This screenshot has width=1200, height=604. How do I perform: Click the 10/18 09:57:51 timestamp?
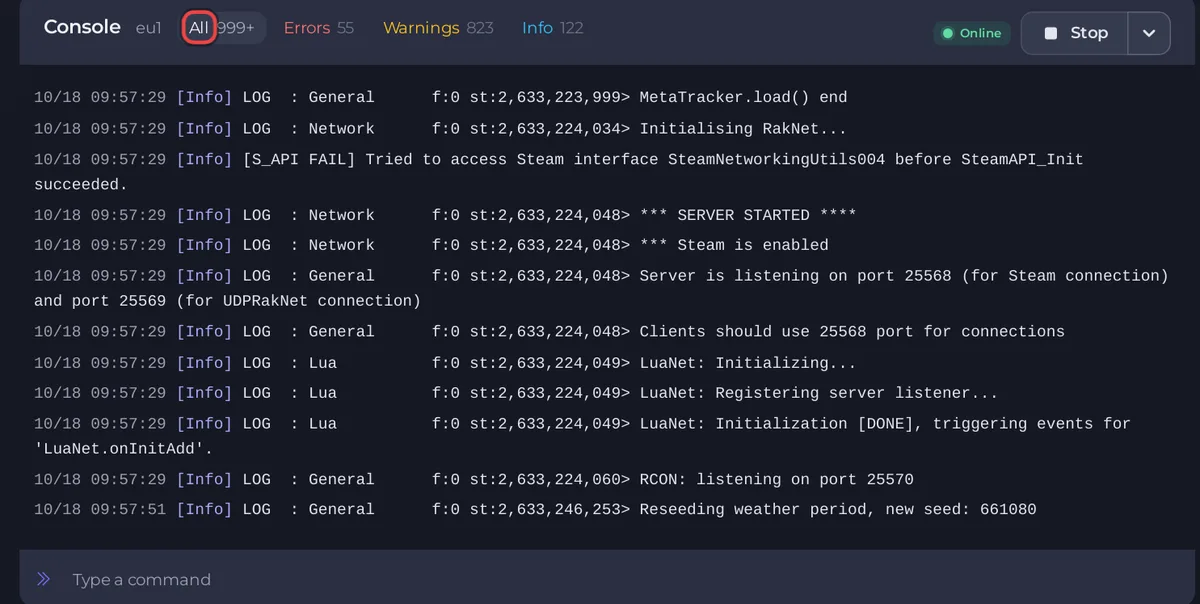pos(100,510)
